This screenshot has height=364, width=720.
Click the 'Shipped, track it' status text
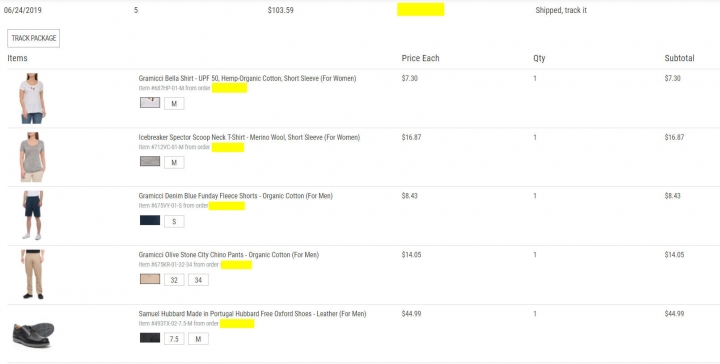click(x=561, y=10)
